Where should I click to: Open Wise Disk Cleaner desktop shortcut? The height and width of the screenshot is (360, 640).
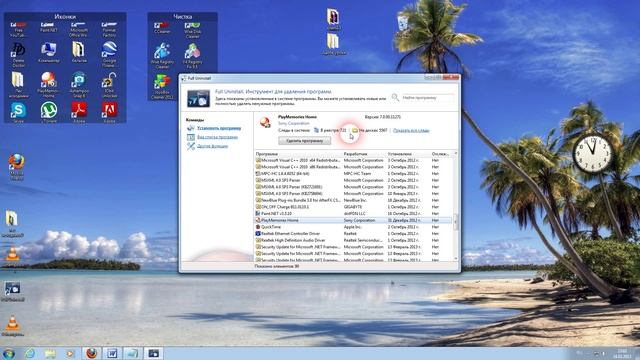[192, 31]
